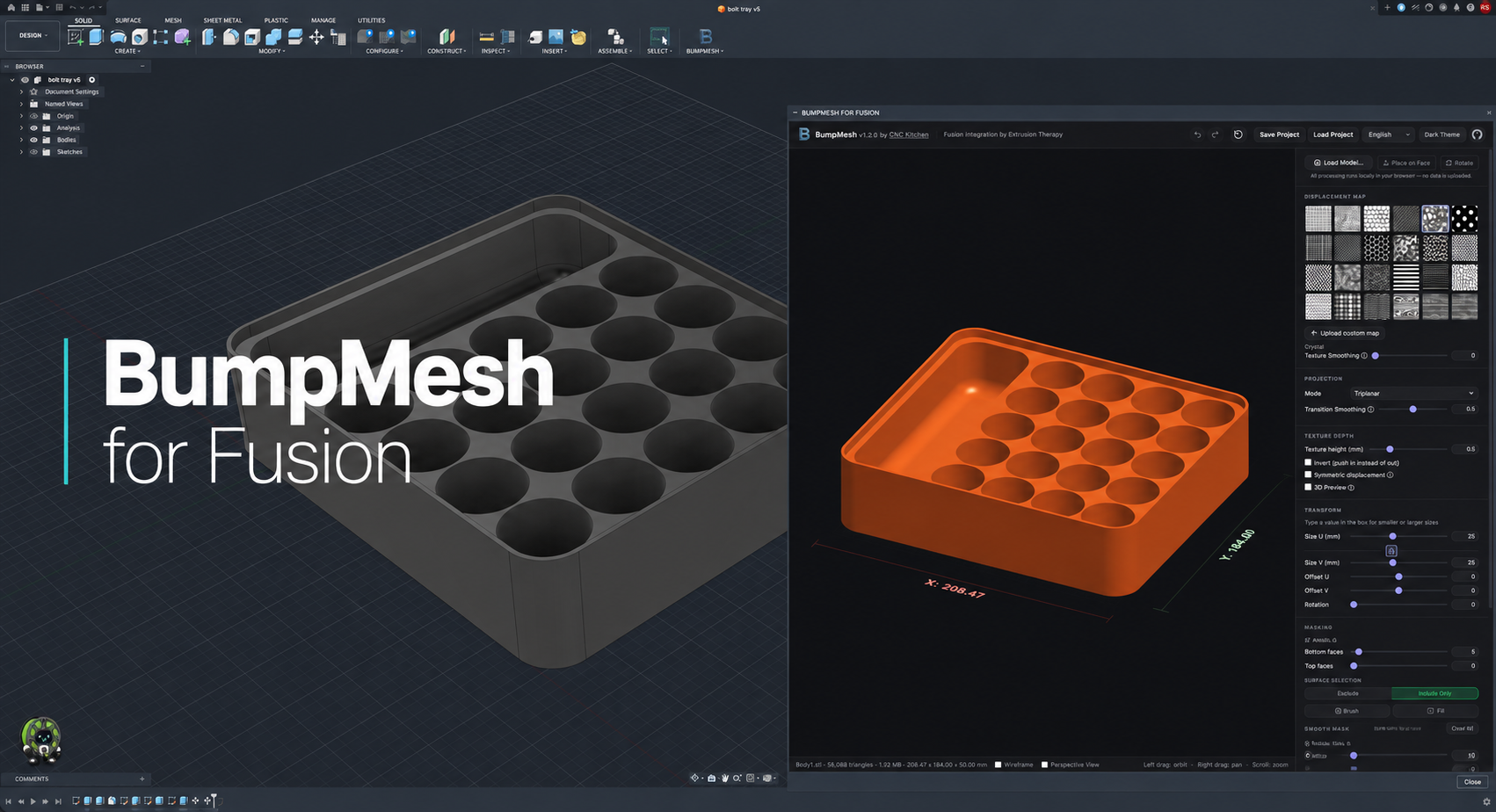
Task: Select the Extrude tool icon
Action: tap(96, 36)
